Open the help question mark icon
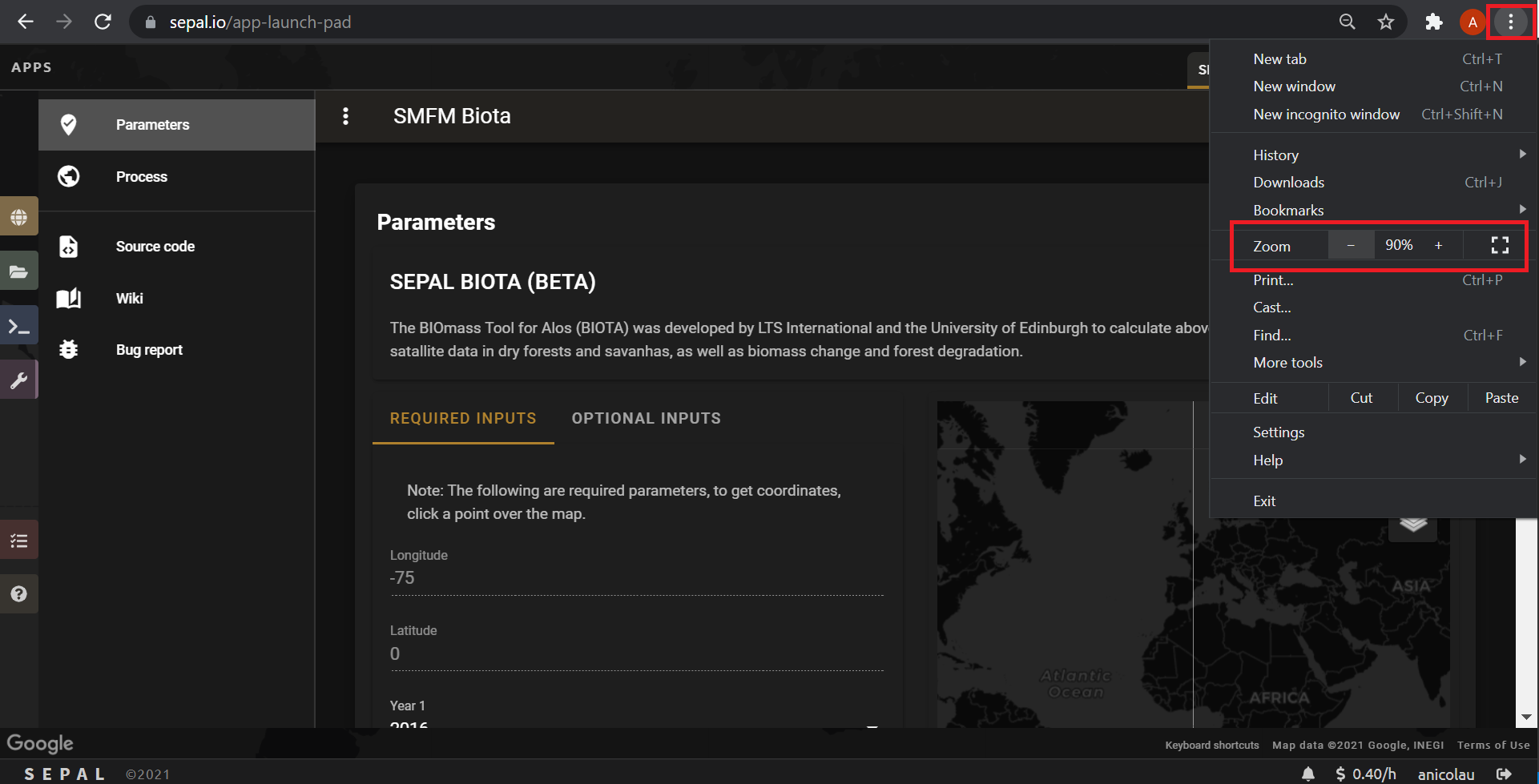Viewport: 1539px width, 784px height. [19, 594]
